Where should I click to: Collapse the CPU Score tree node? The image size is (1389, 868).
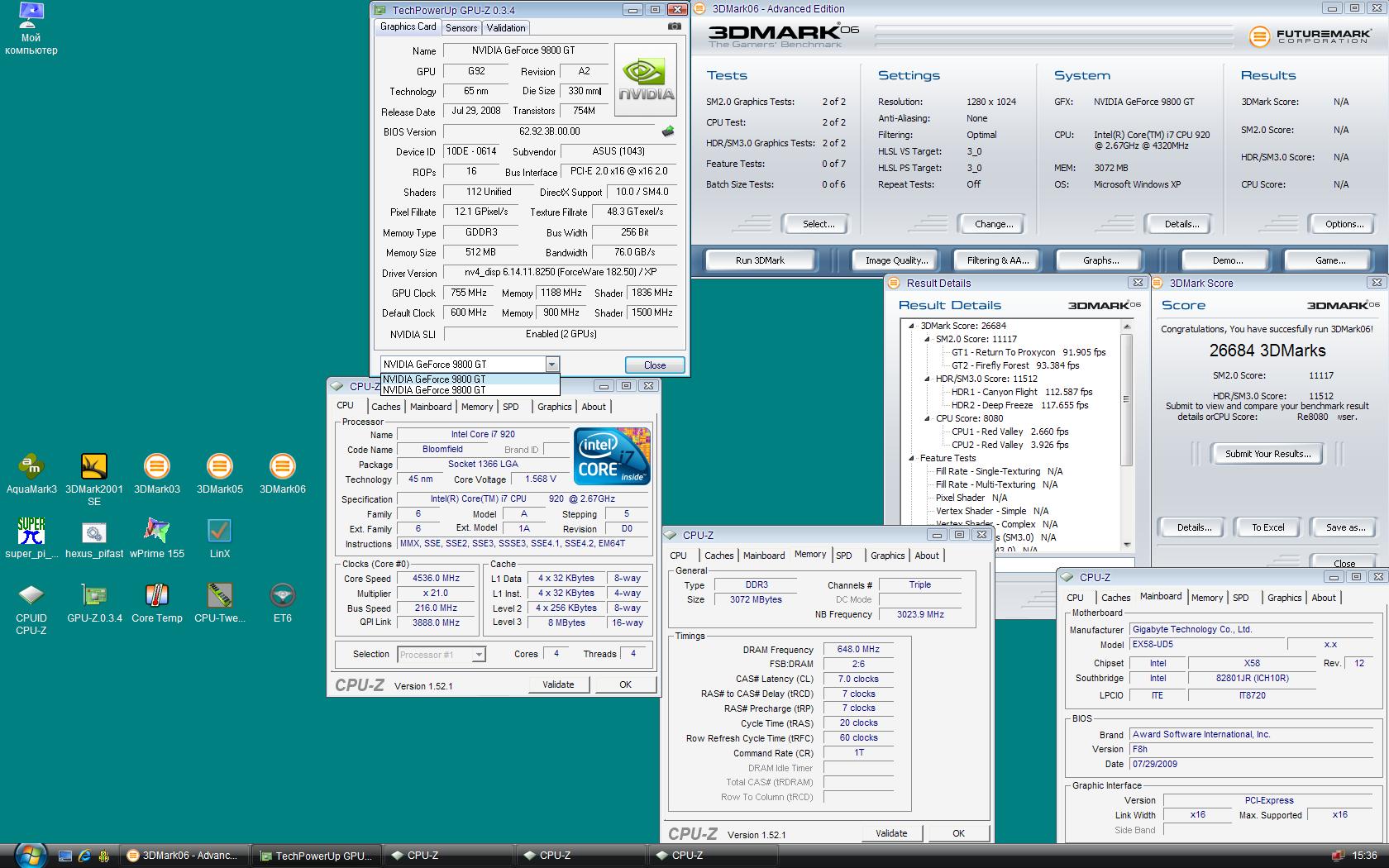click(x=928, y=418)
